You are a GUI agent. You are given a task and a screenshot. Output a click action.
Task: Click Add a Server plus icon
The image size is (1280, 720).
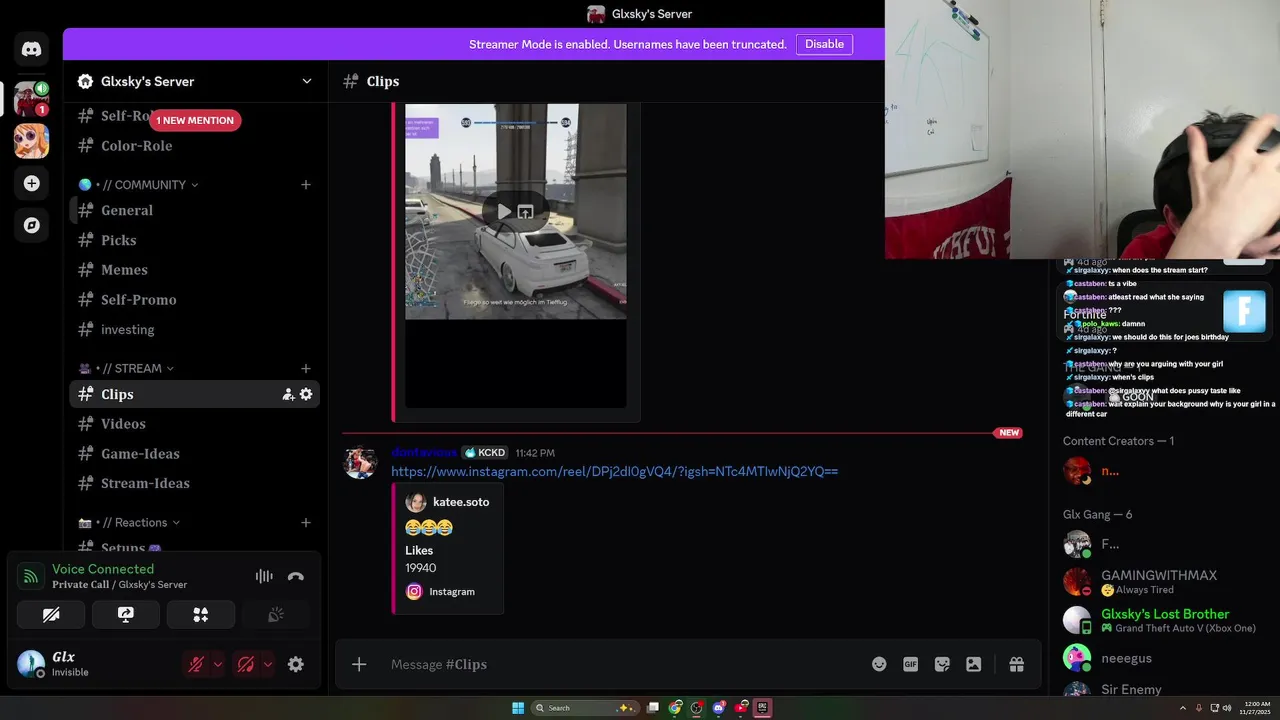[x=31, y=183]
